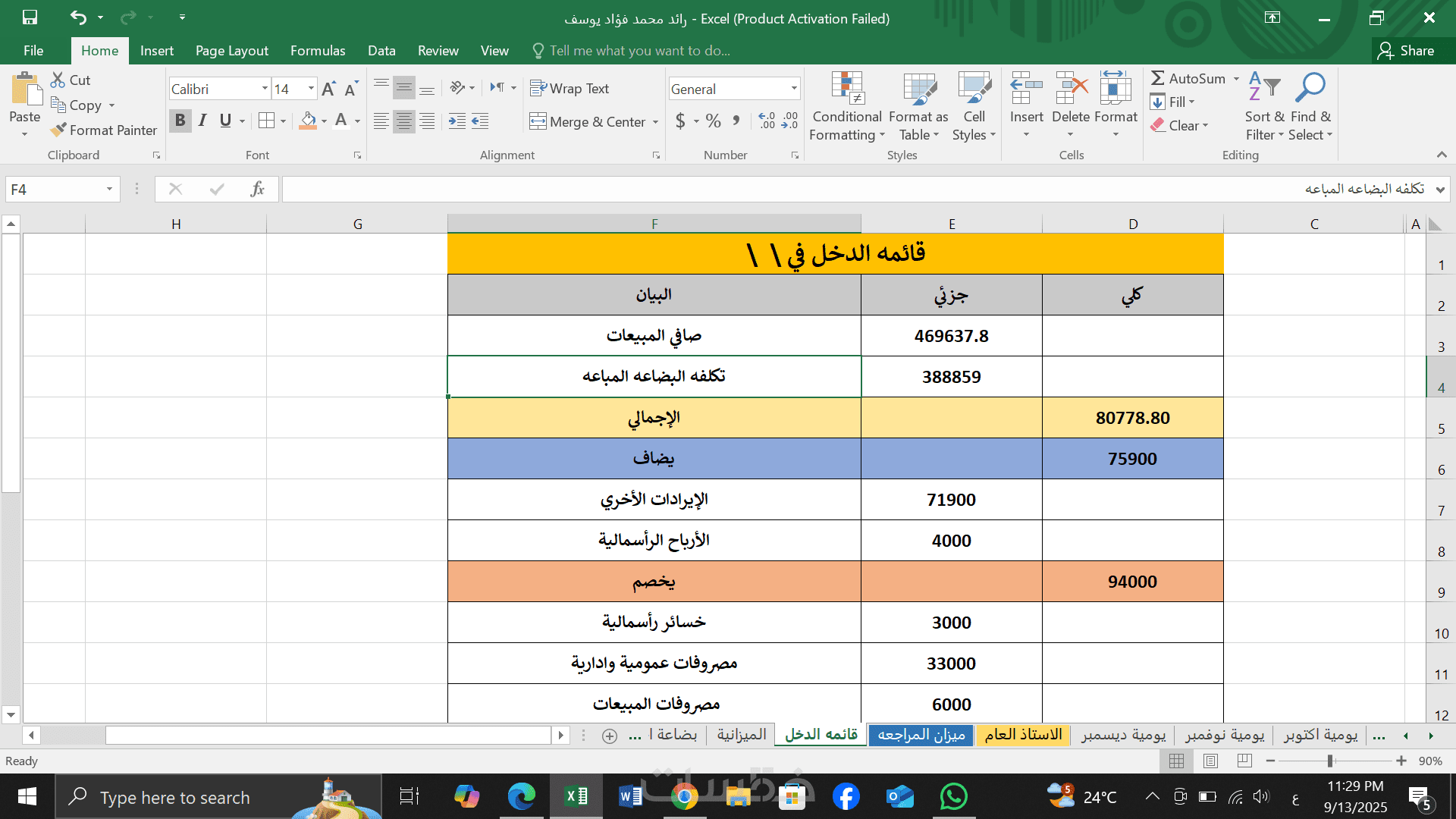Open the General number format dropdown

point(794,89)
